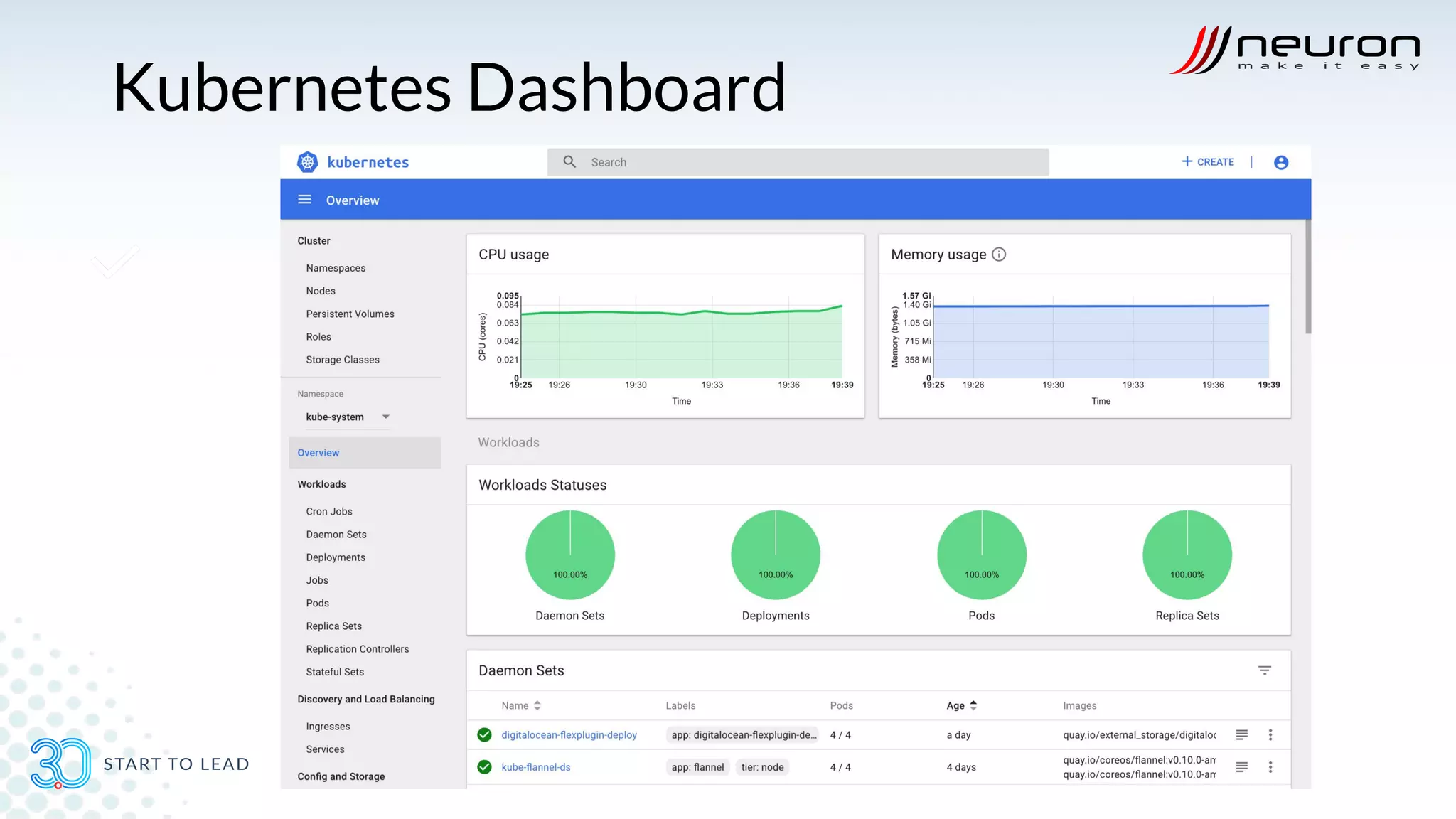Click the 'tier: node' label chip

pyautogui.click(x=762, y=767)
